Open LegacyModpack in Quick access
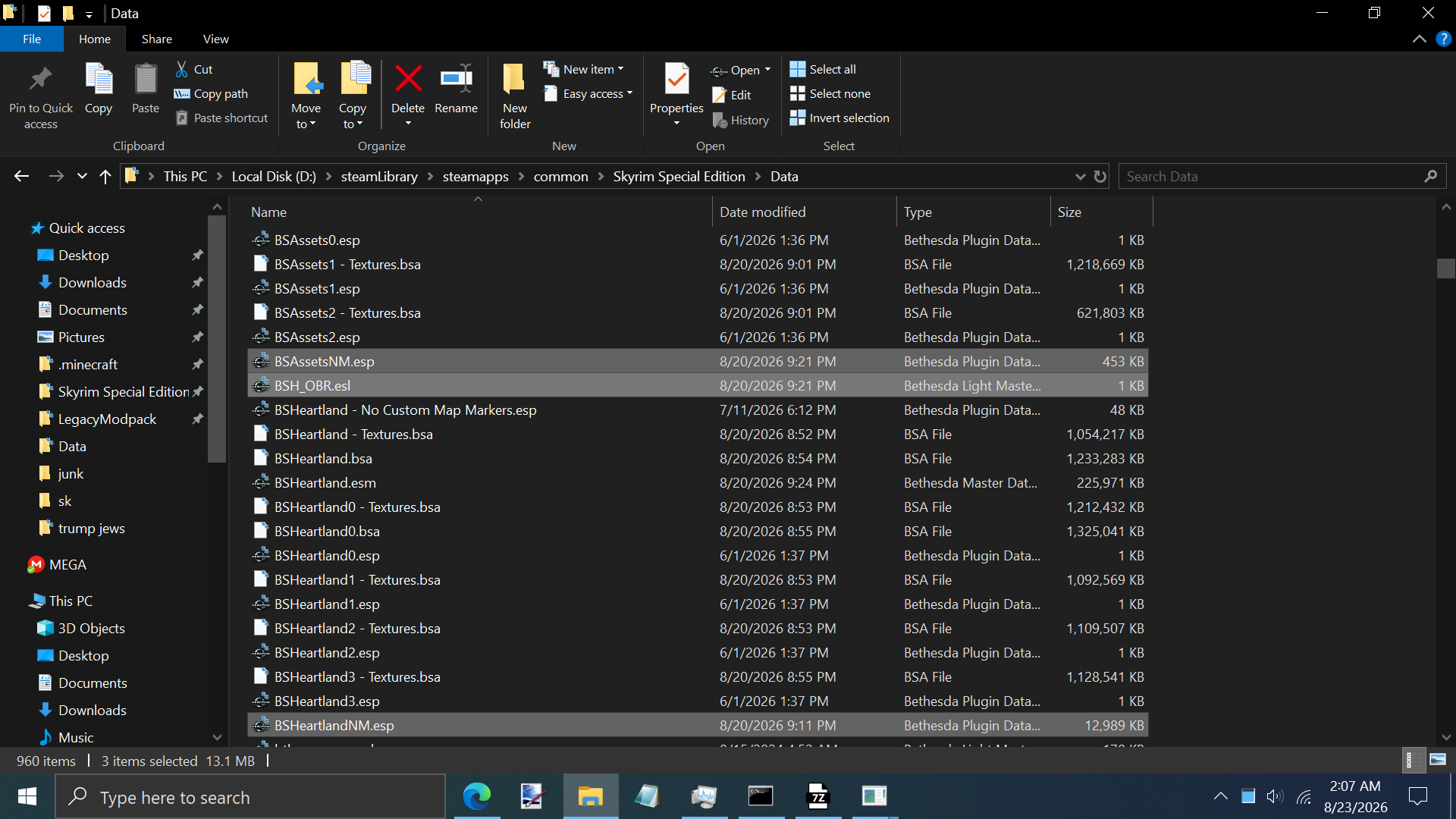Screen dimensions: 1456x819 tap(107, 419)
